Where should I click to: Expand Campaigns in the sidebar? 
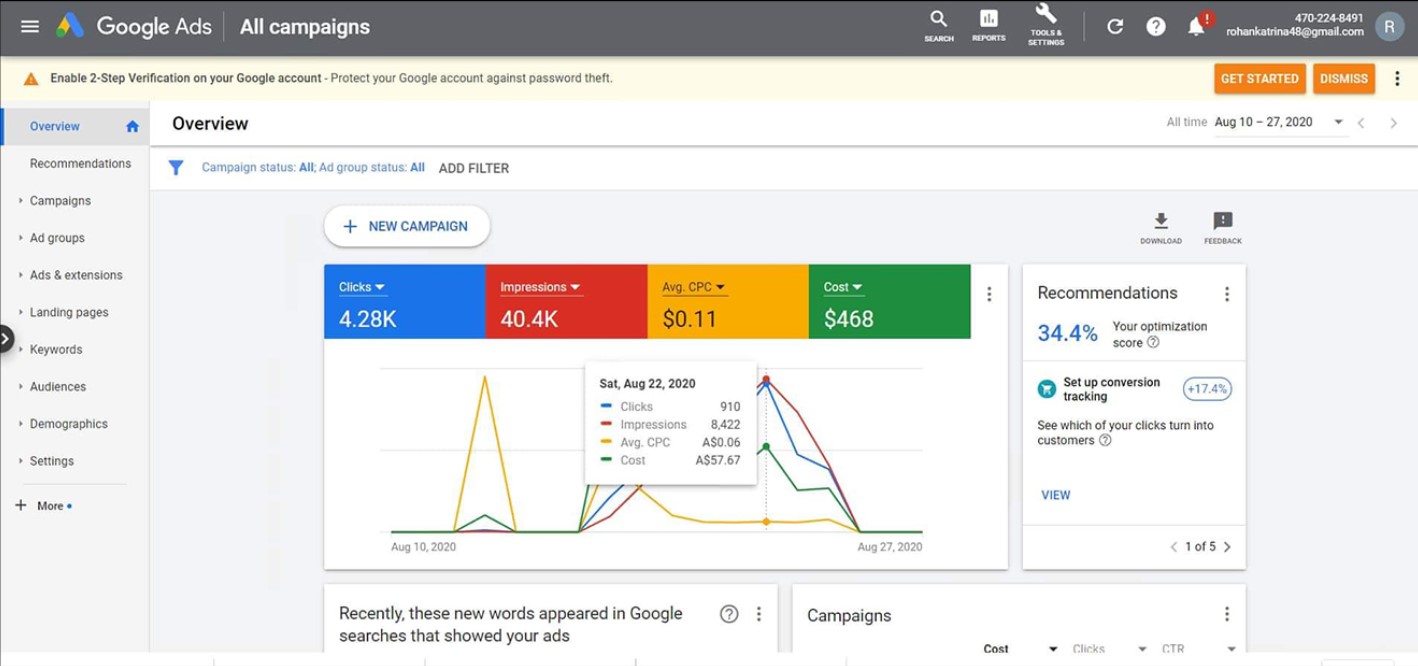coord(60,201)
